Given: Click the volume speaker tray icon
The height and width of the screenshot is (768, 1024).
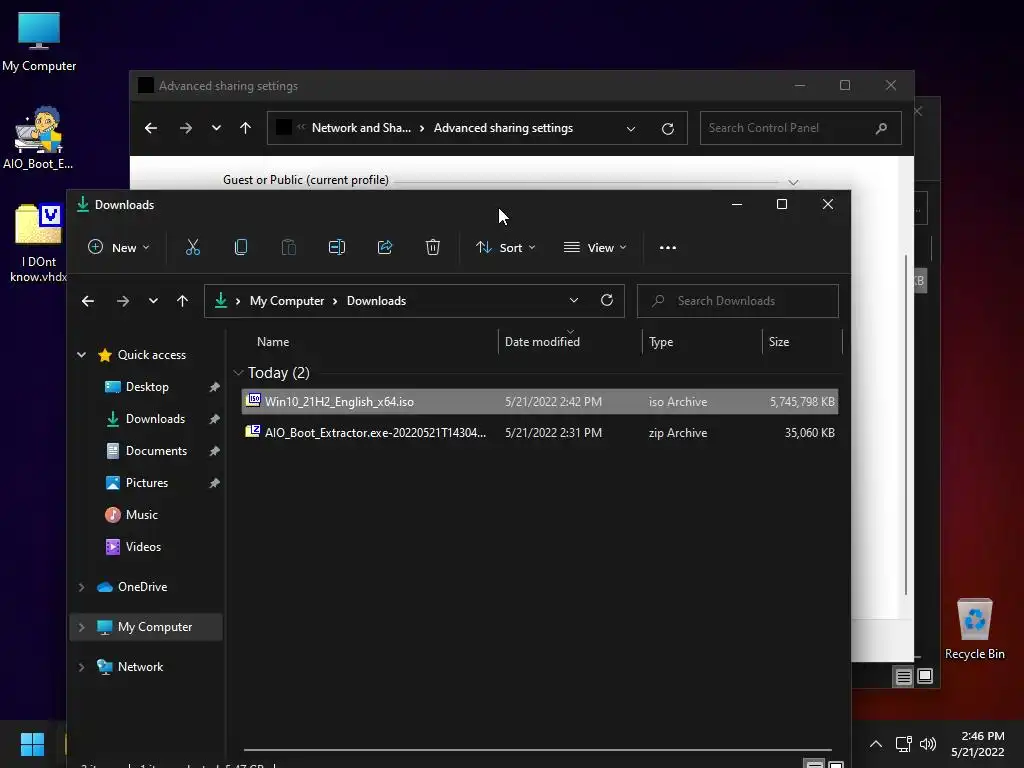Looking at the screenshot, I should pos(927,744).
